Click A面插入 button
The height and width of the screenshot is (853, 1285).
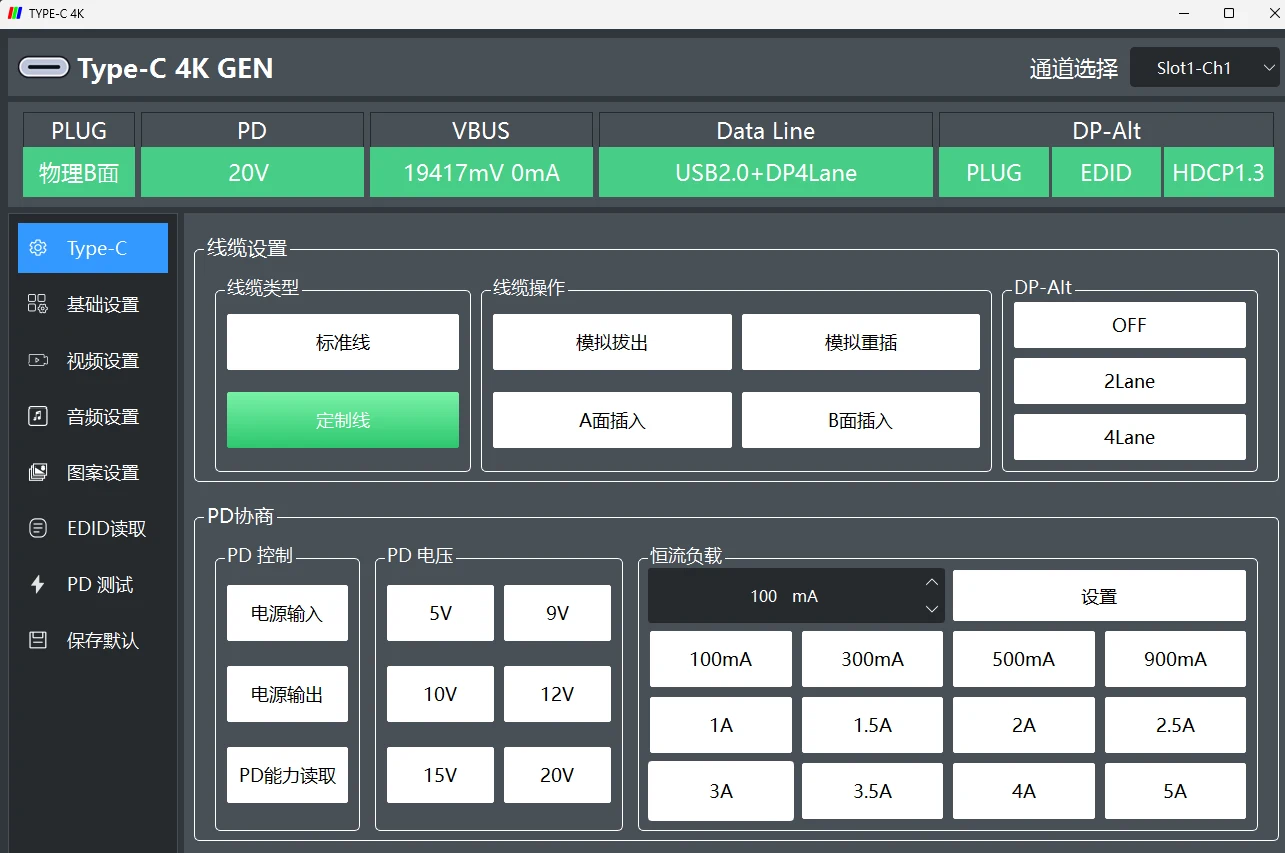[x=612, y=420]
